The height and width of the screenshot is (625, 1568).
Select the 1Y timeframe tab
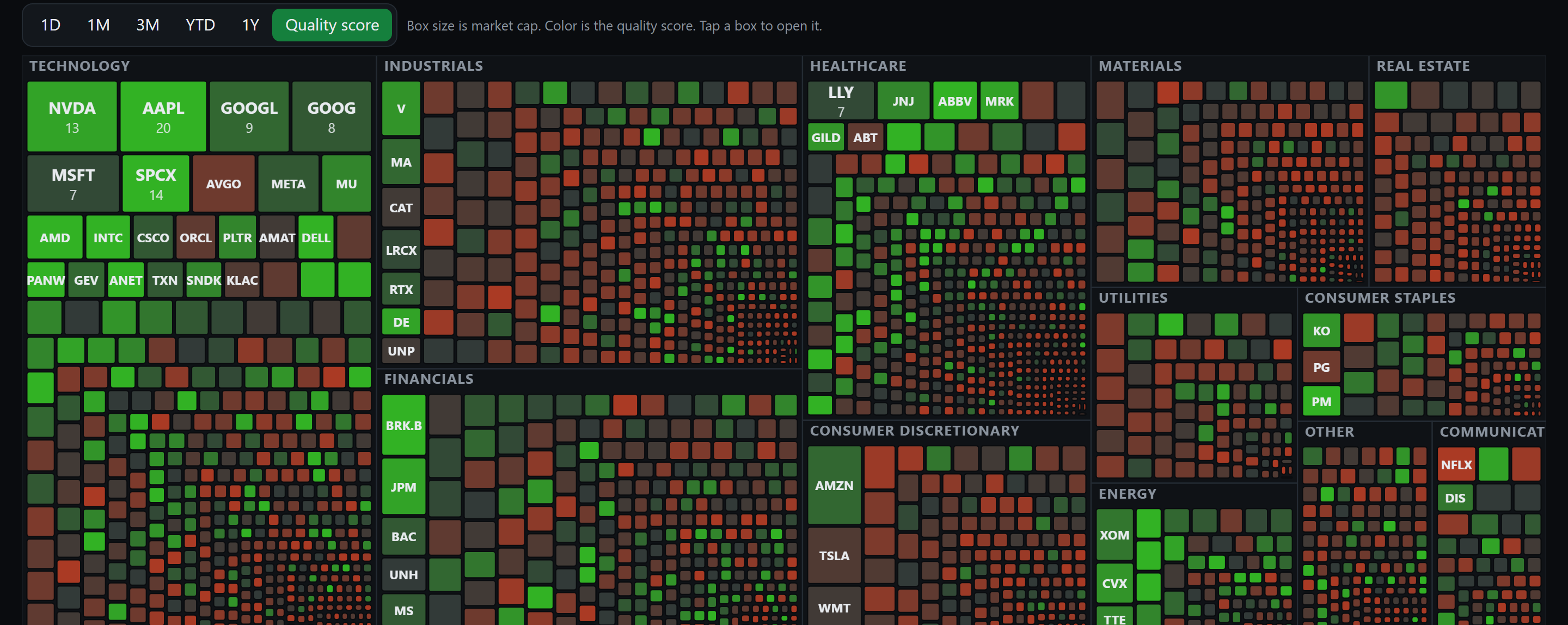point(251,25)
